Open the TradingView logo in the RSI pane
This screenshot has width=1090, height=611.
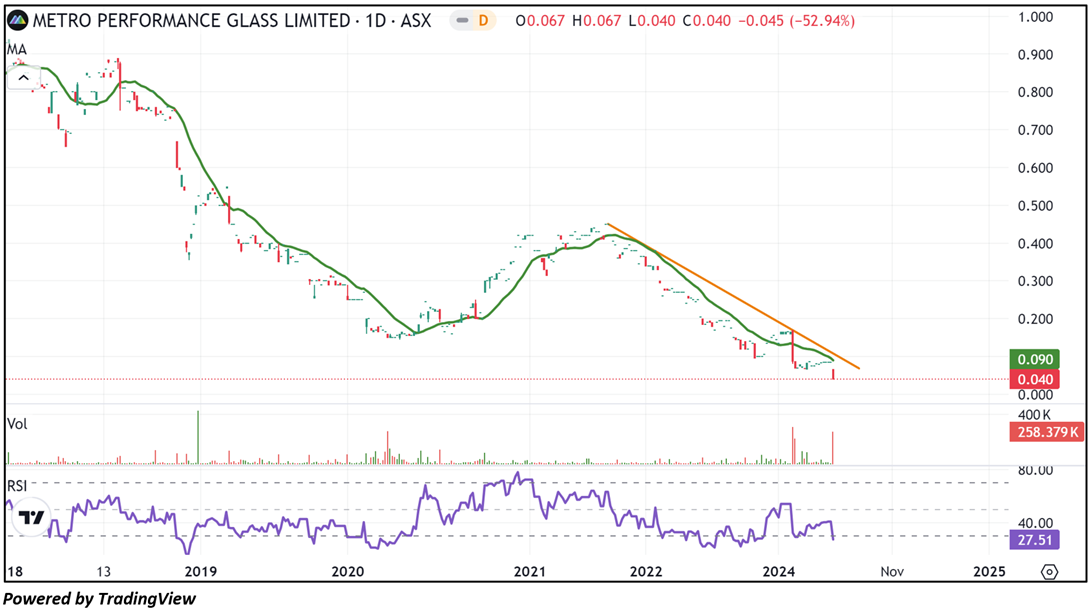pyautogui.click(x=31, y=517)
